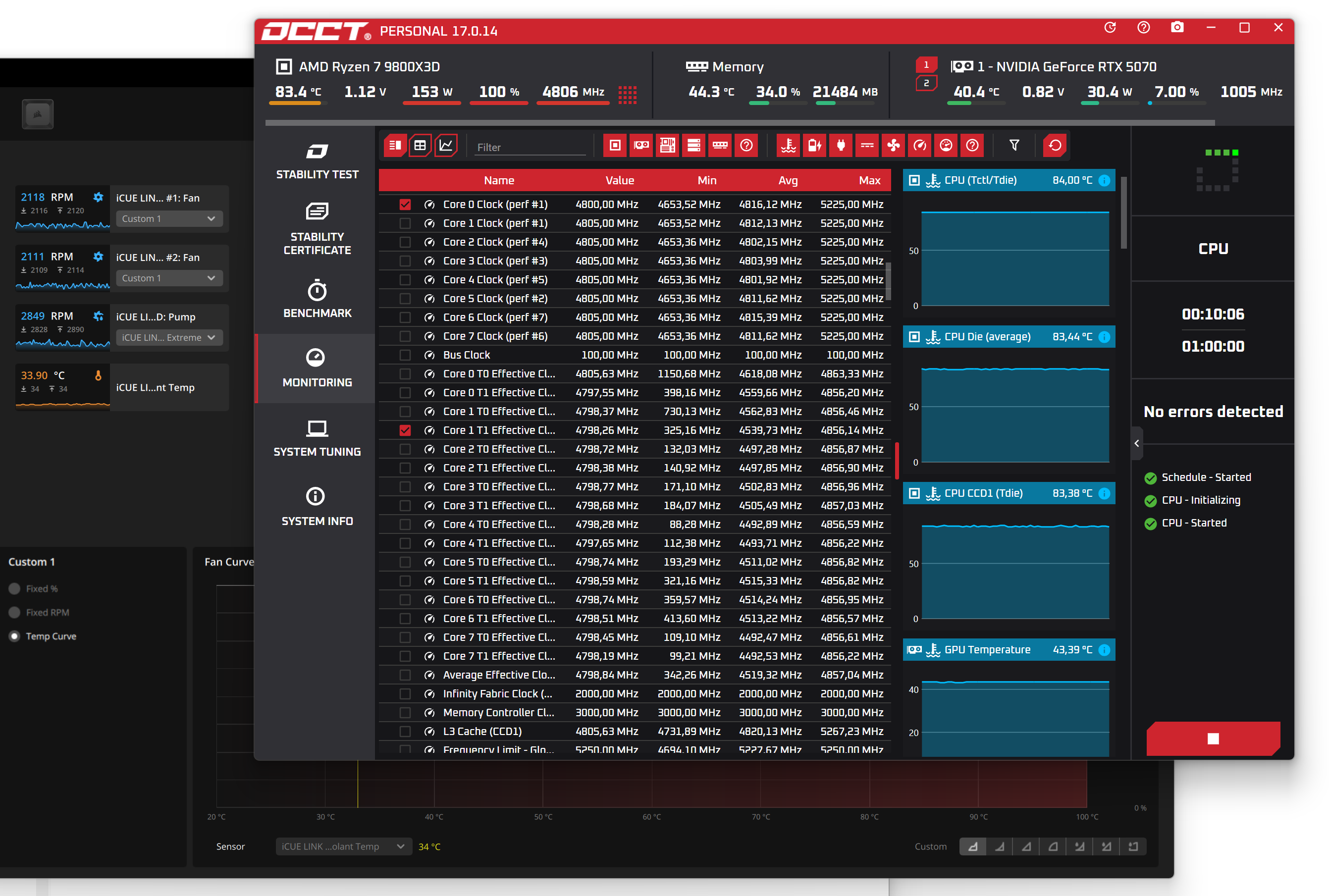1329x896 pixels.
Task: Open the iCUE Sensor dropdown
Action: (343, 846)
